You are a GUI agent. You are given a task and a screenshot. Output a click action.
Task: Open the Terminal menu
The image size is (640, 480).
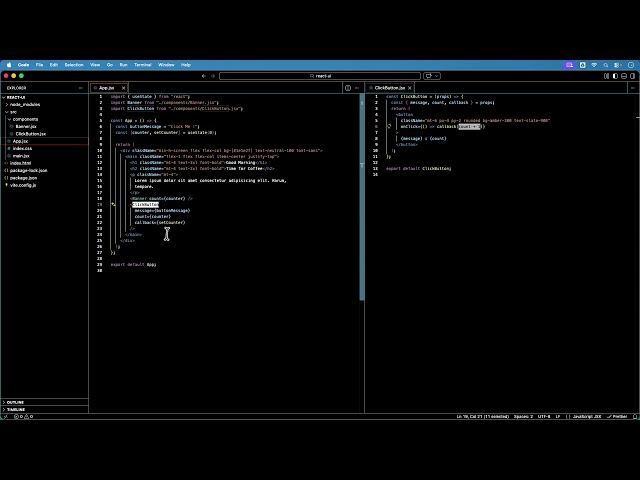tap(142, 65)
